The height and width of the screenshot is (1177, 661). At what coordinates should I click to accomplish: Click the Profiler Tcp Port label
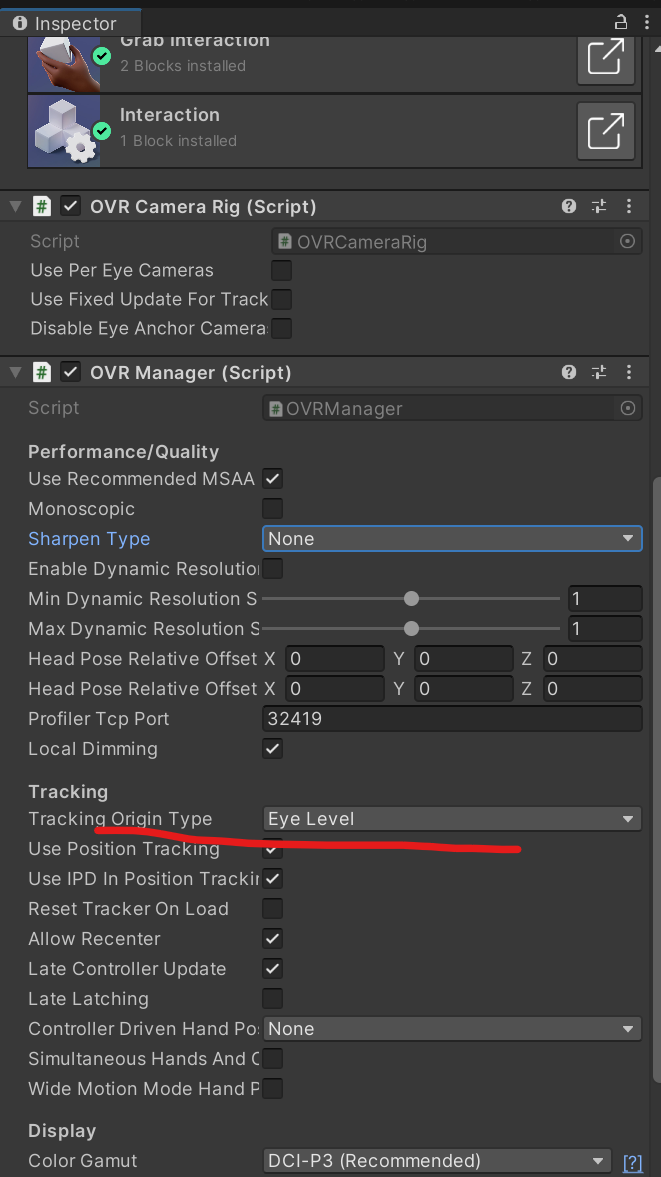(98, 718)
